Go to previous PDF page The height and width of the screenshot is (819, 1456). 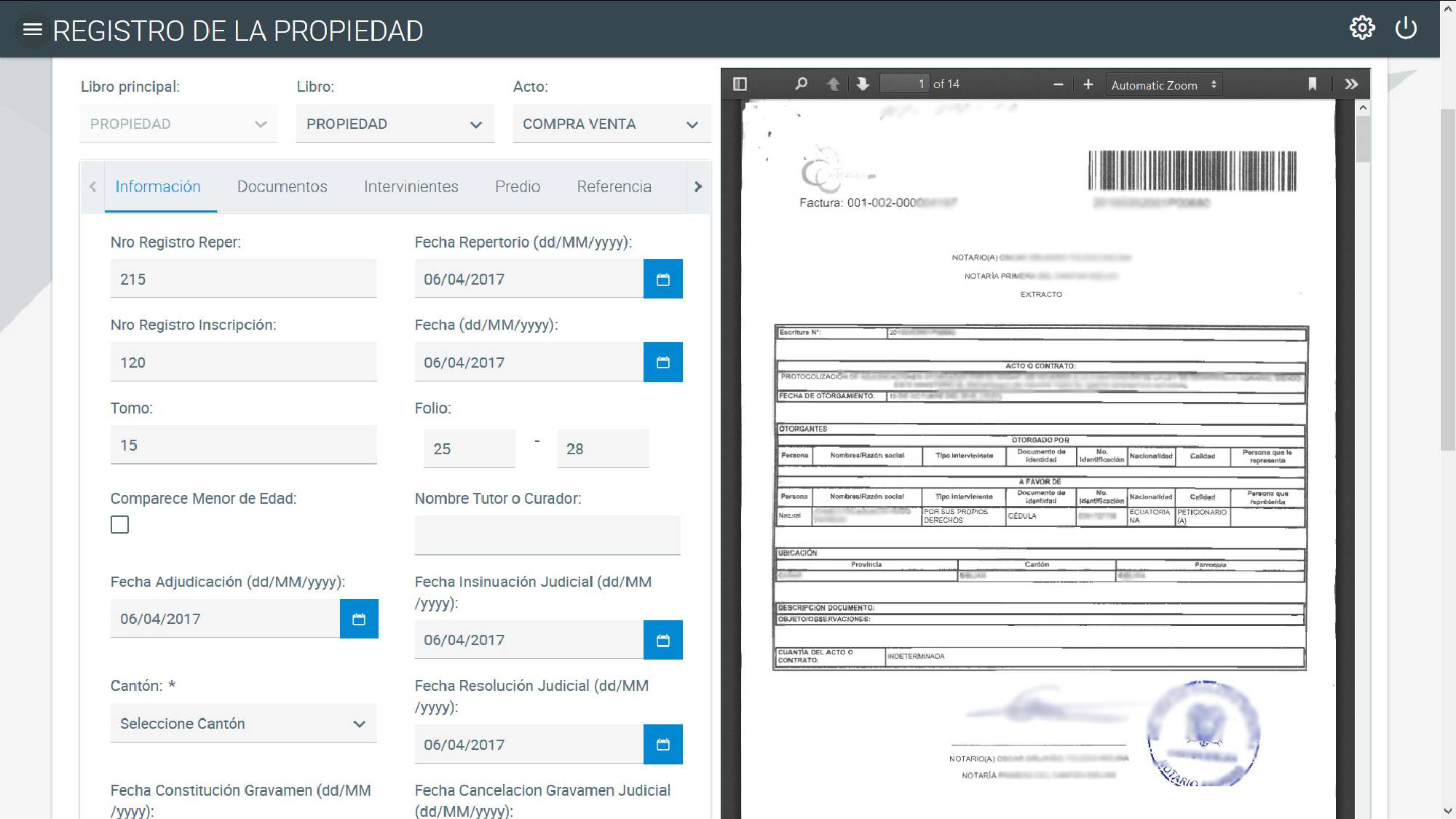[x=833, y=84]
